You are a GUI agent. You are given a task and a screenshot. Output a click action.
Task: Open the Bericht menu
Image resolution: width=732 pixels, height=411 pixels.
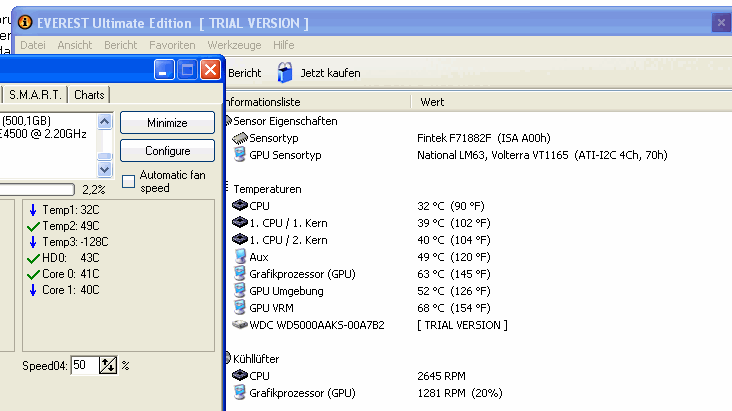pyautogui.click(x=120, y=45)
